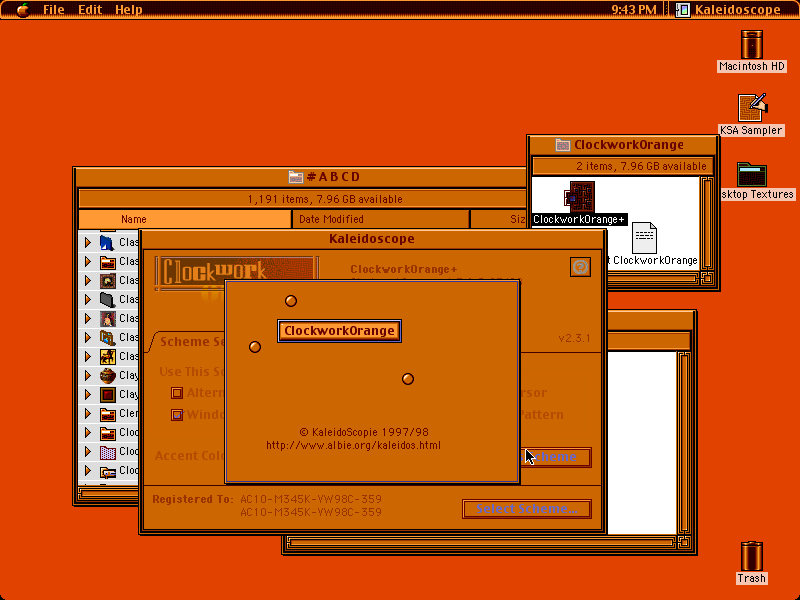Select the purple dotted folder icon on Cloc row

click(107, 452)
